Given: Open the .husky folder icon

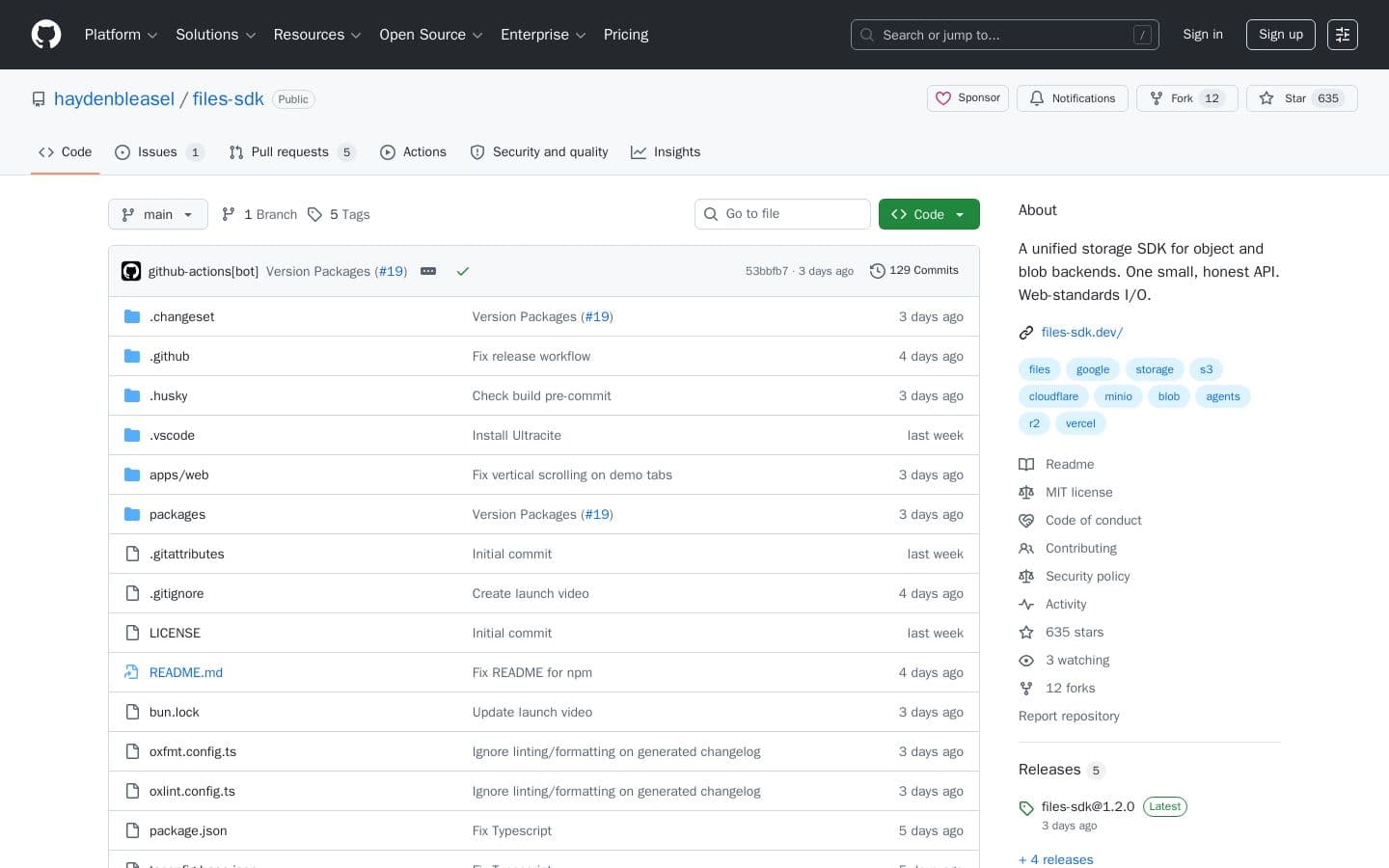Looking at the screenshot, I should coord(132,395).
